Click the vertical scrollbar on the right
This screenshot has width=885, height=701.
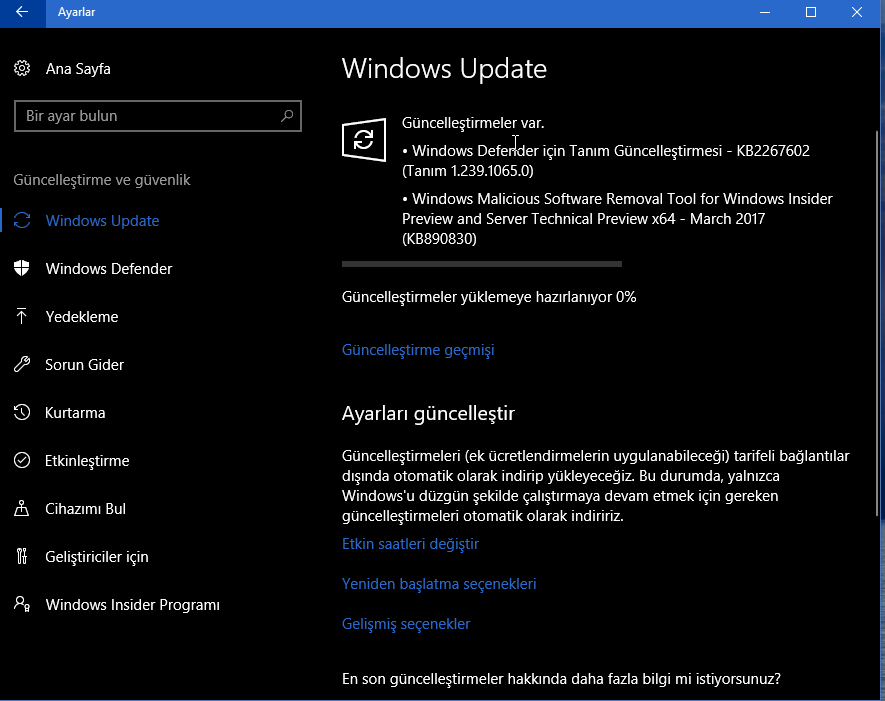coord(877,323)
